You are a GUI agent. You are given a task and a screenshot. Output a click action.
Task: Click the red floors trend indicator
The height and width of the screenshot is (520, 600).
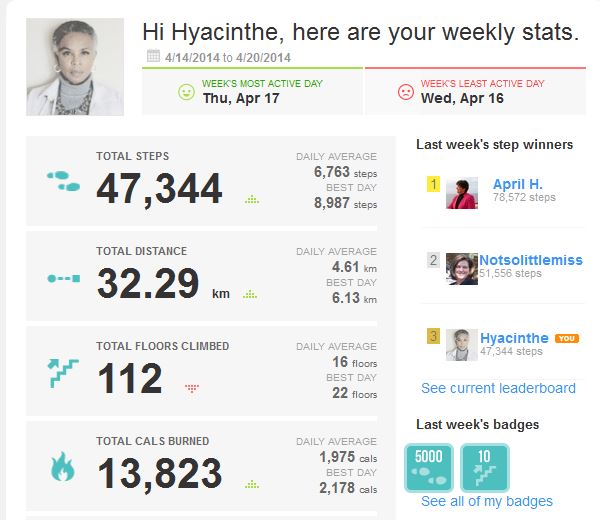click(x=192, y=388)
